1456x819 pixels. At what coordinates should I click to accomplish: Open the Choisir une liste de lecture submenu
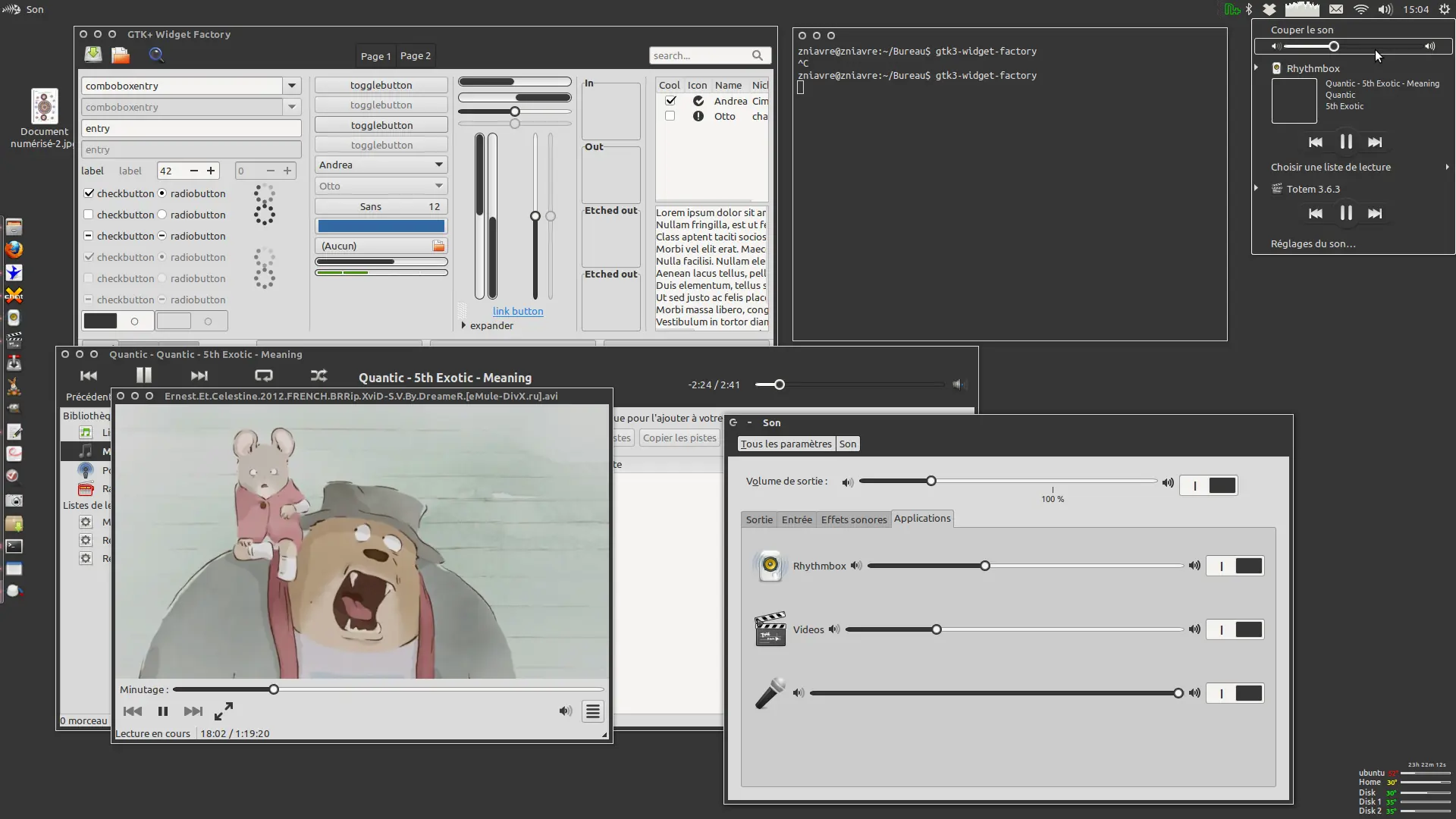(1354, 167)
